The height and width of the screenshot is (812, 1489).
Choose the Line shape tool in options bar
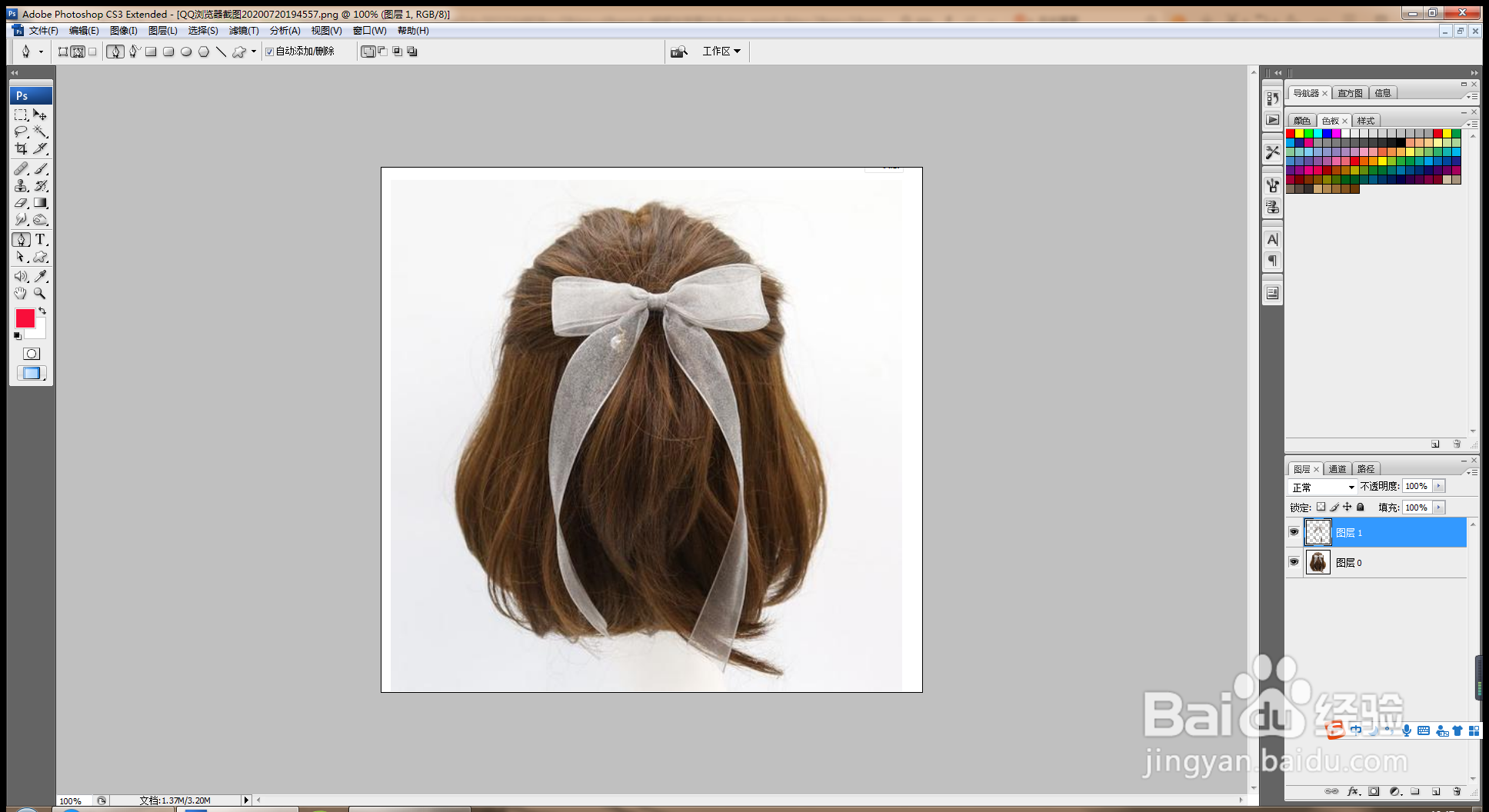[x=221, y=52]
